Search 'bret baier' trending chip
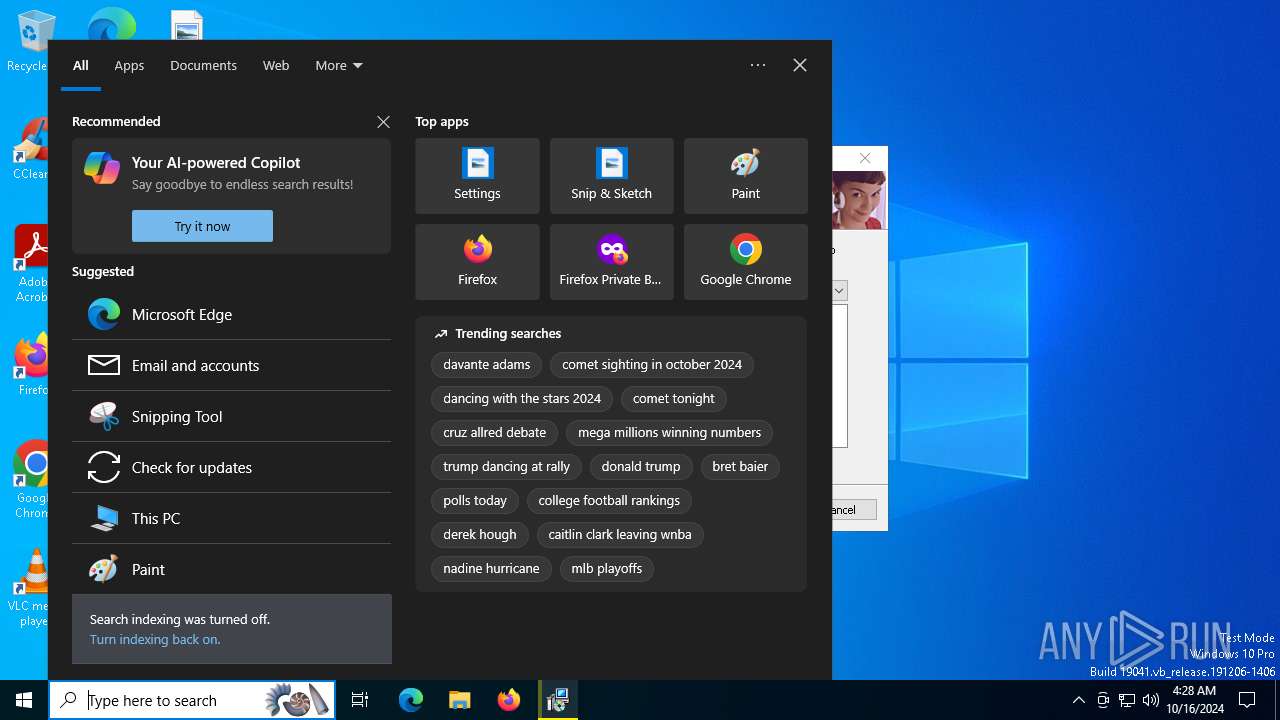The width and height of the screenshot is (1280, 720). [x=740, y=467]
